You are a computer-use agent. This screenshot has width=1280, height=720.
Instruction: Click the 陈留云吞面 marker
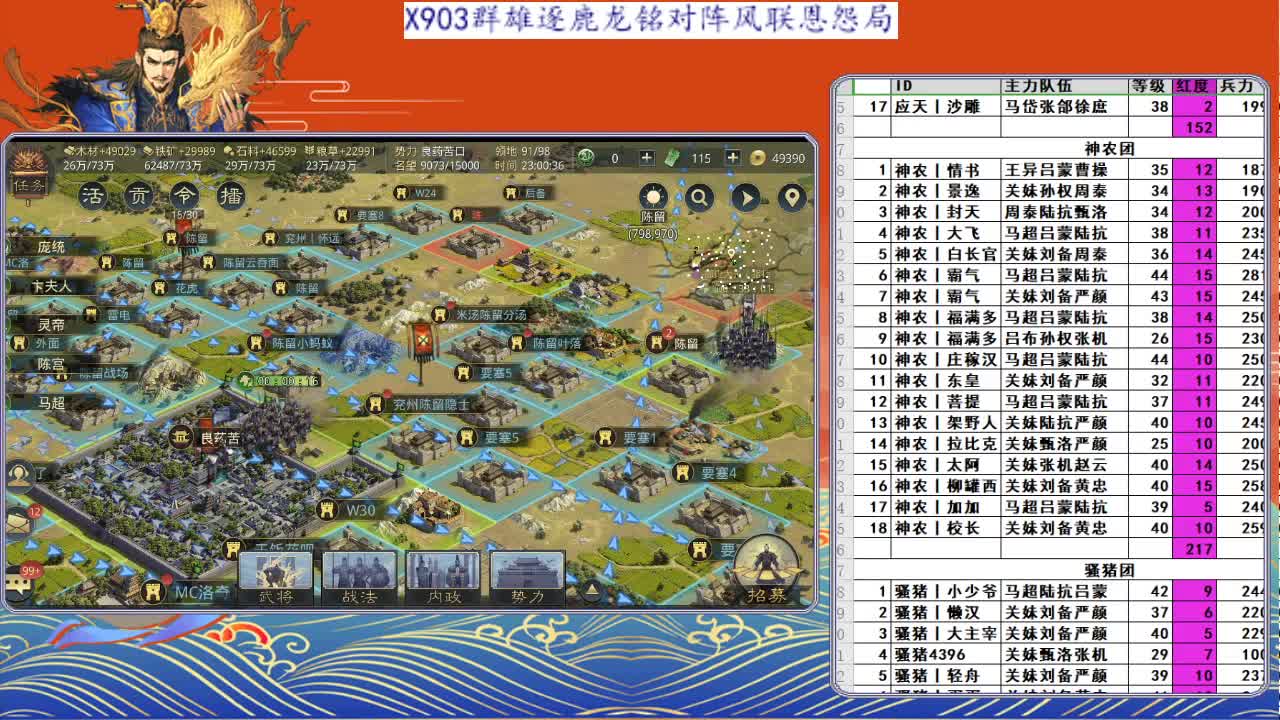(240, 263)
